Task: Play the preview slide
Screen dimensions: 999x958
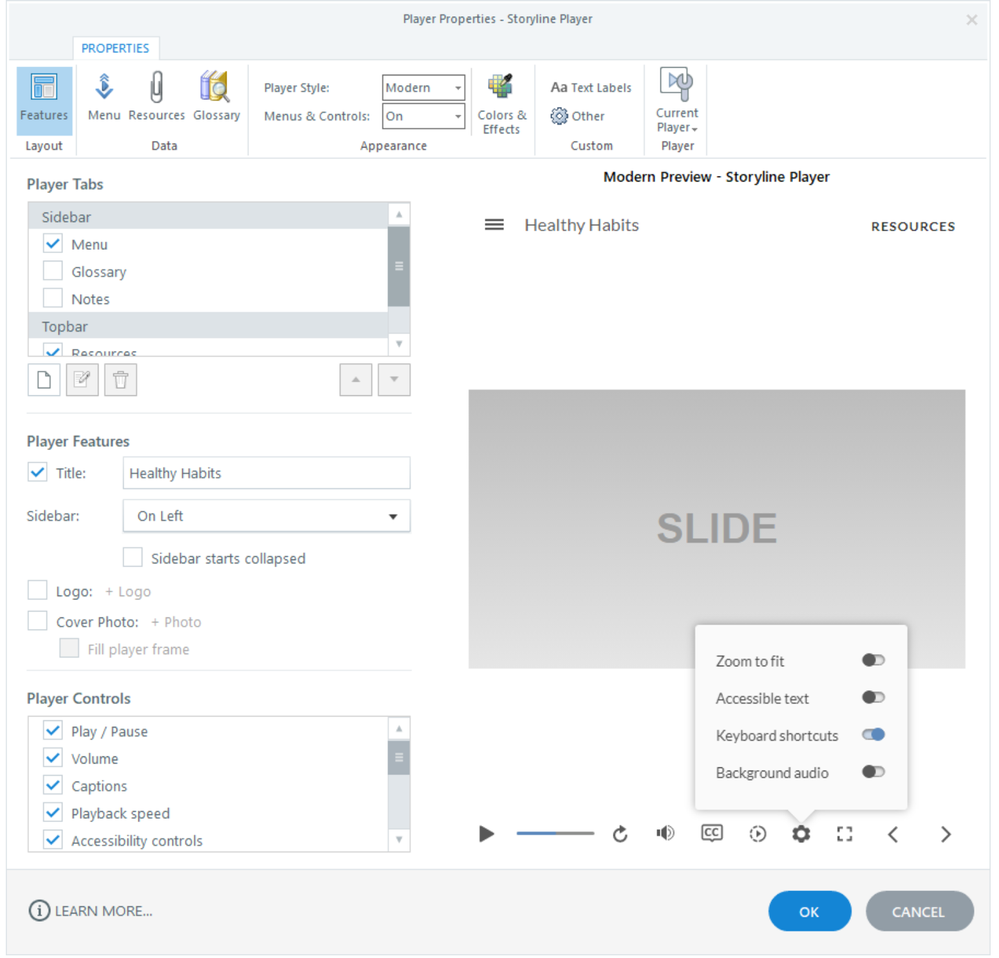Action: (x=486, y=834)
